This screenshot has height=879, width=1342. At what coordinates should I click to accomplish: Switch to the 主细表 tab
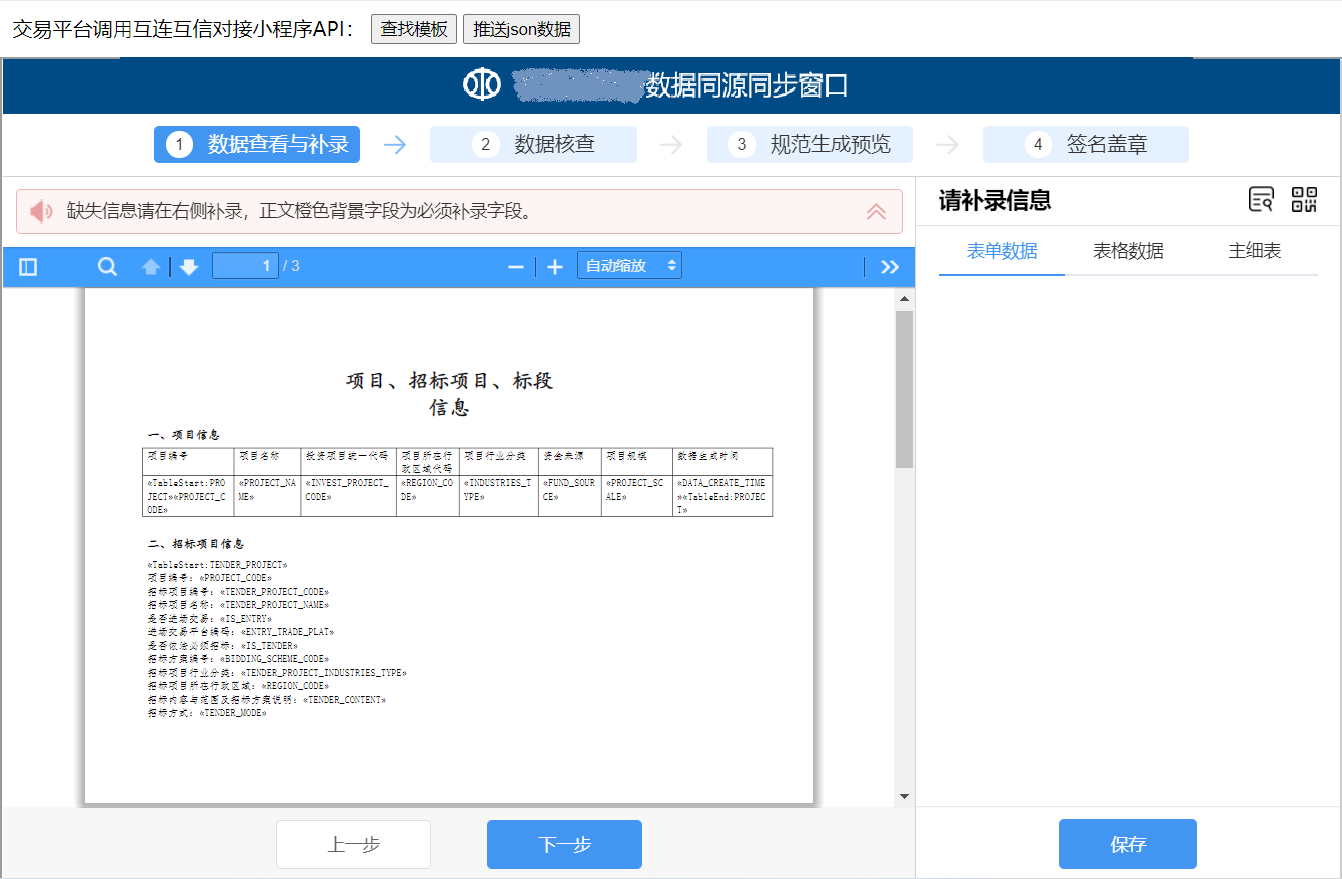[1254, 251]
